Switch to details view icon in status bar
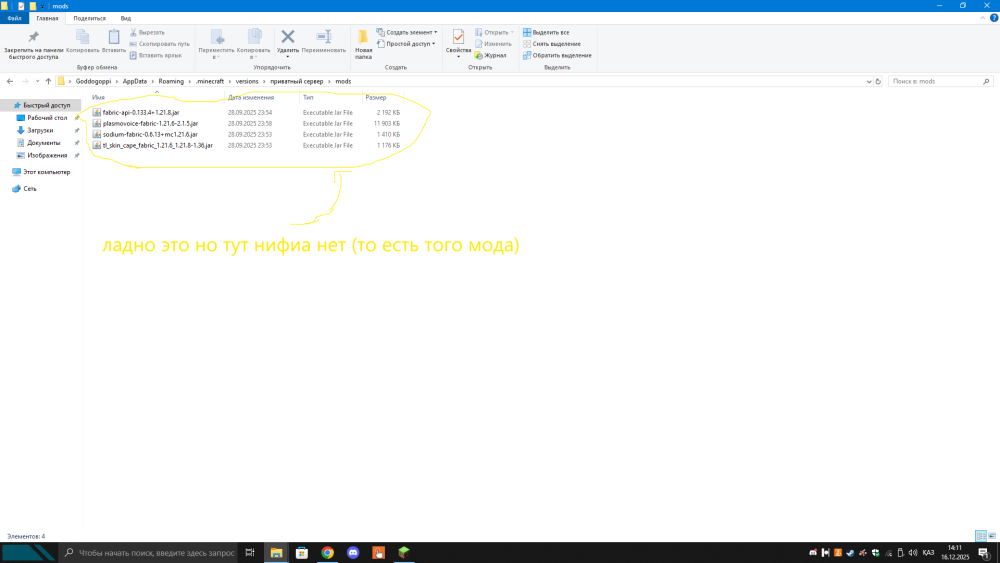 click(981, 536)
